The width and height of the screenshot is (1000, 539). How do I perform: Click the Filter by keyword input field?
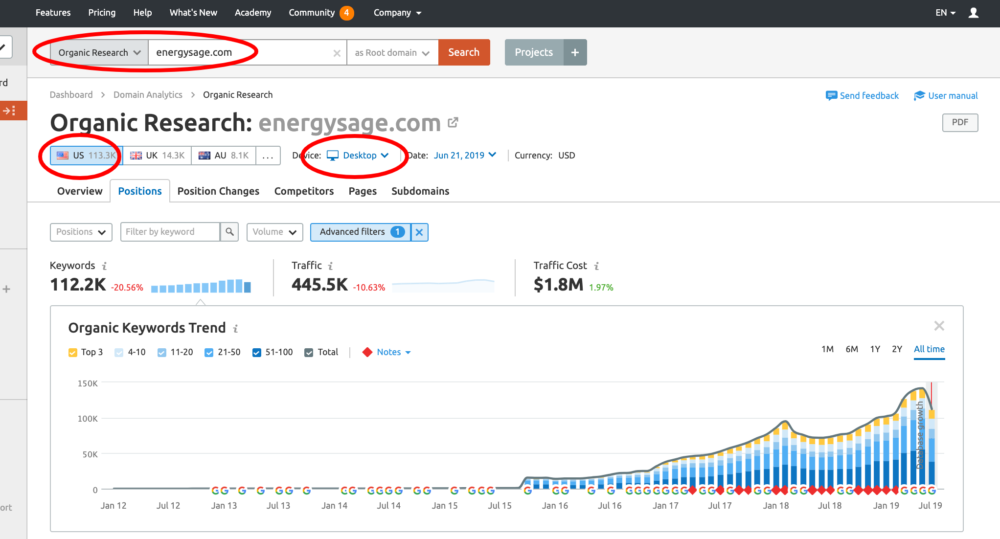170,232
